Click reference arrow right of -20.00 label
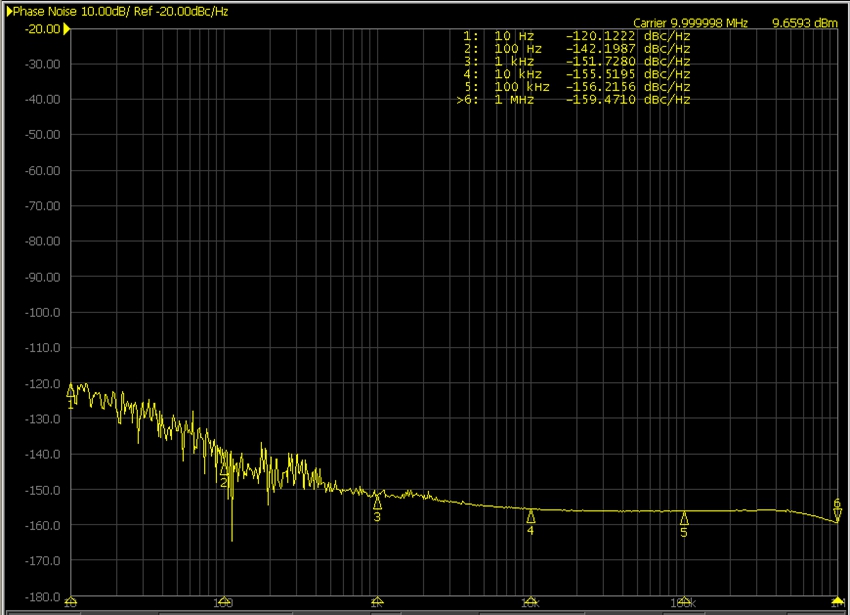 coord(67,28)
